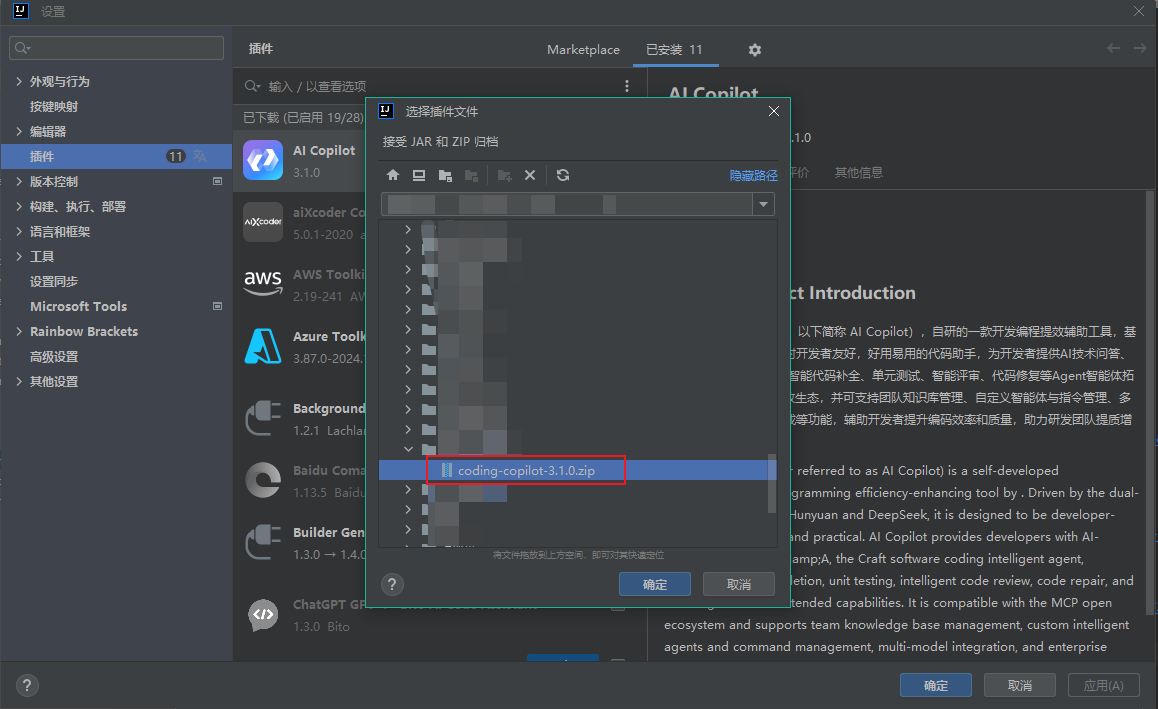Cancel the plugin file dialog with 取消

739,584
